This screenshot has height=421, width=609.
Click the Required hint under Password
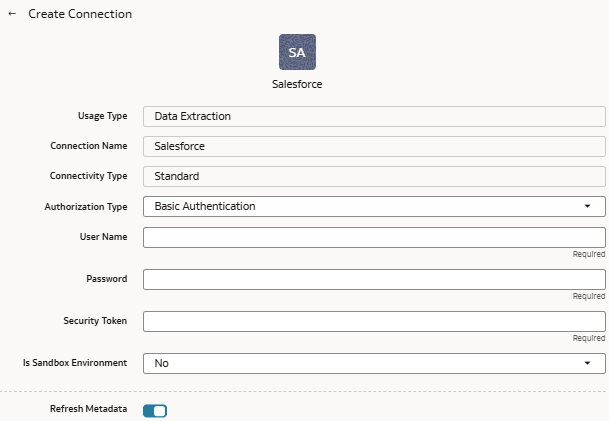point(589,296)
